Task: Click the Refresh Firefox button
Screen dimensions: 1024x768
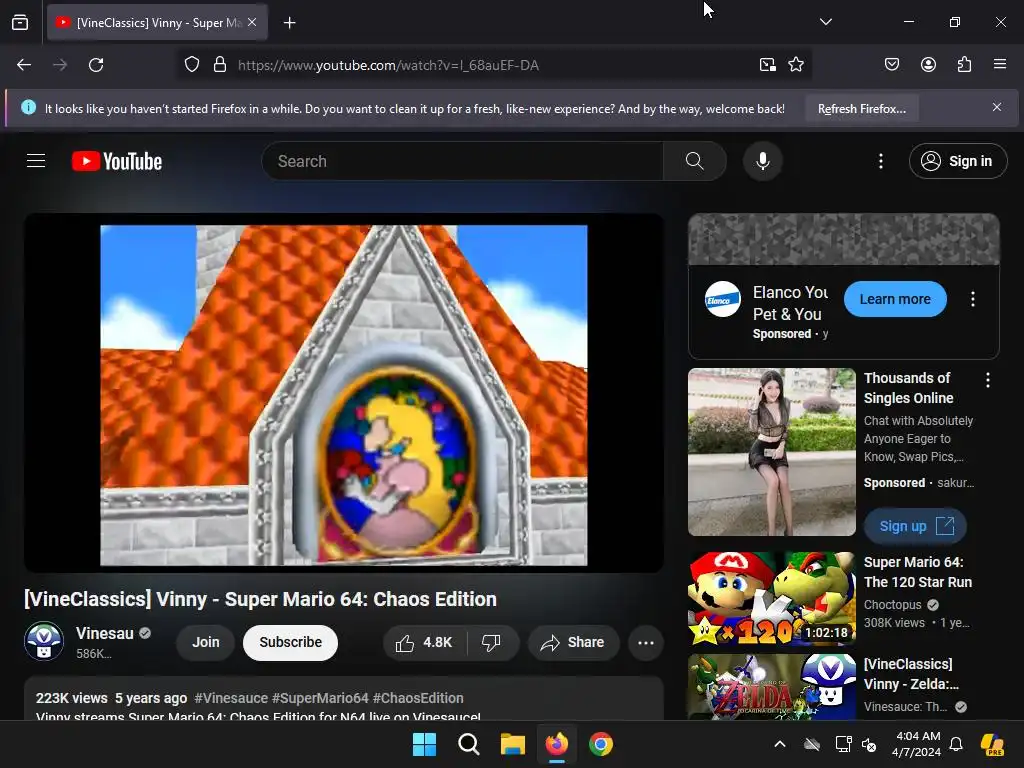Action: (x=861, y=109)
